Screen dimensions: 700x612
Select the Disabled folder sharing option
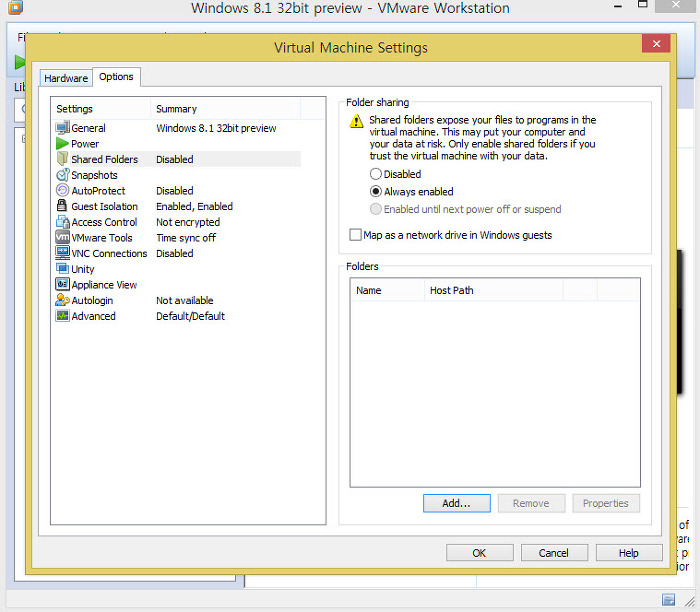pyautogui.click(x=376, y=174)
